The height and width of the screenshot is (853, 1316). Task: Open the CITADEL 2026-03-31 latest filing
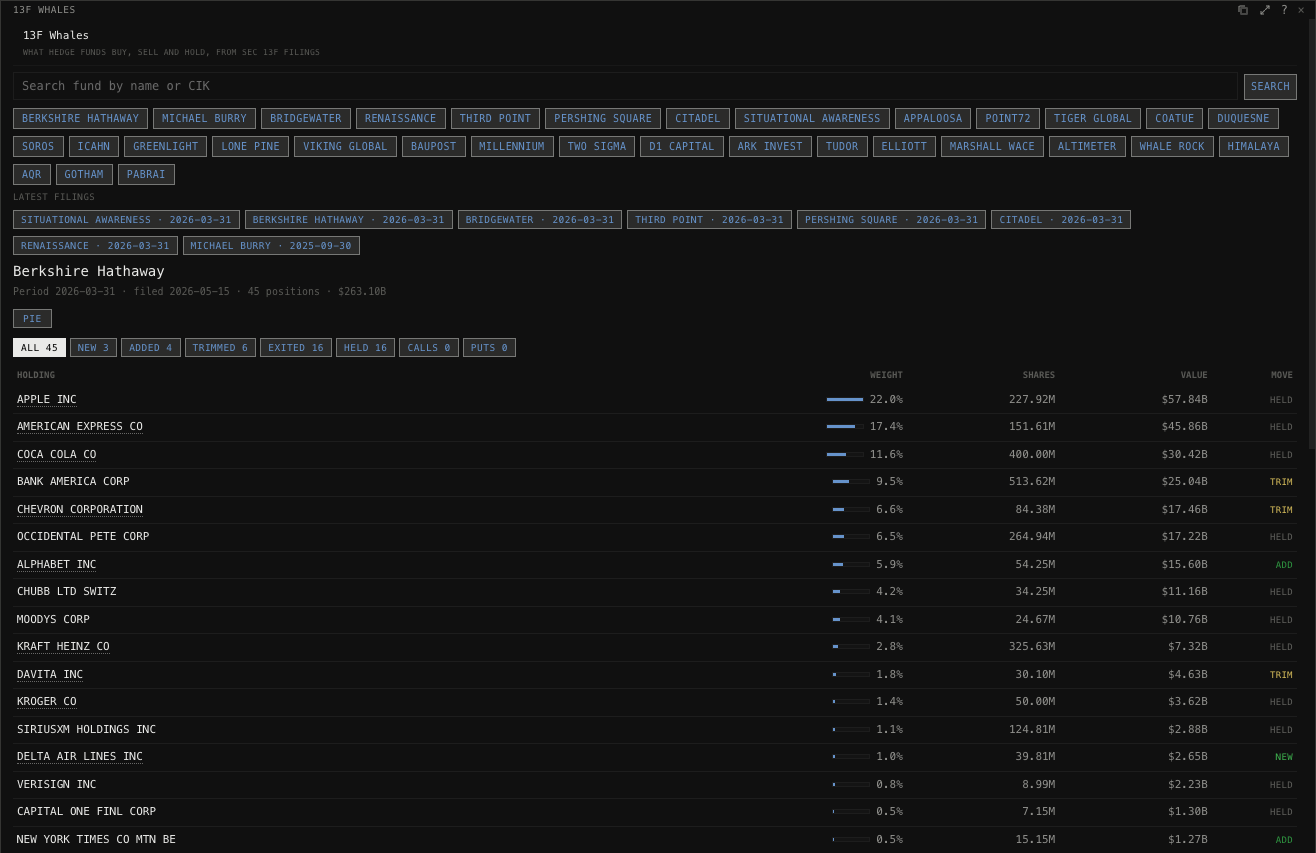pos(1061,220)
